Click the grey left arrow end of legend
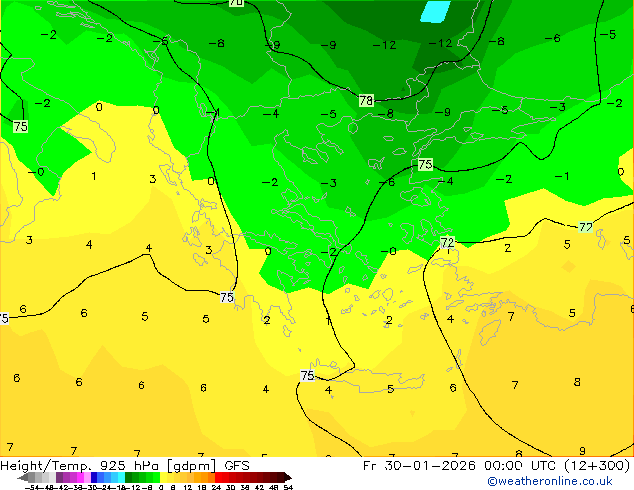 (23, 478)
